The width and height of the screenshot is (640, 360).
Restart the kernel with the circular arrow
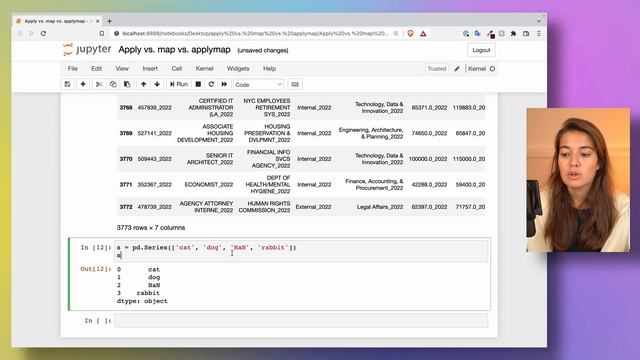click(x=211, y=84)
